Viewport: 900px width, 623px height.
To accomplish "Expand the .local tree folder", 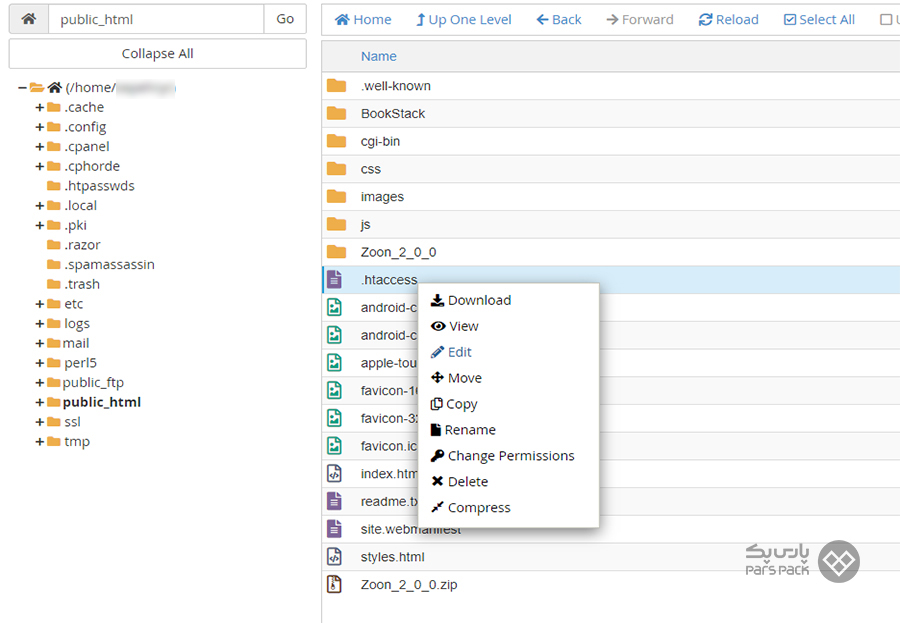I will pyautogui.click(x=40, y=206).
